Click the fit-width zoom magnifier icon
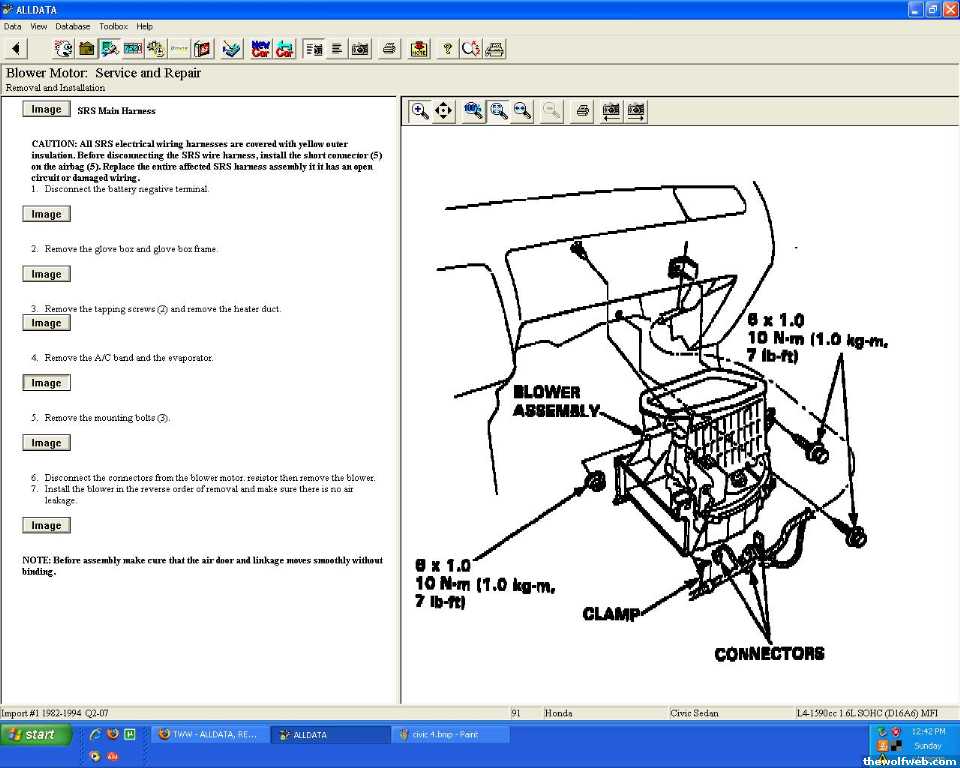Screen dimensions: 960x768 (x=522, y=111)
